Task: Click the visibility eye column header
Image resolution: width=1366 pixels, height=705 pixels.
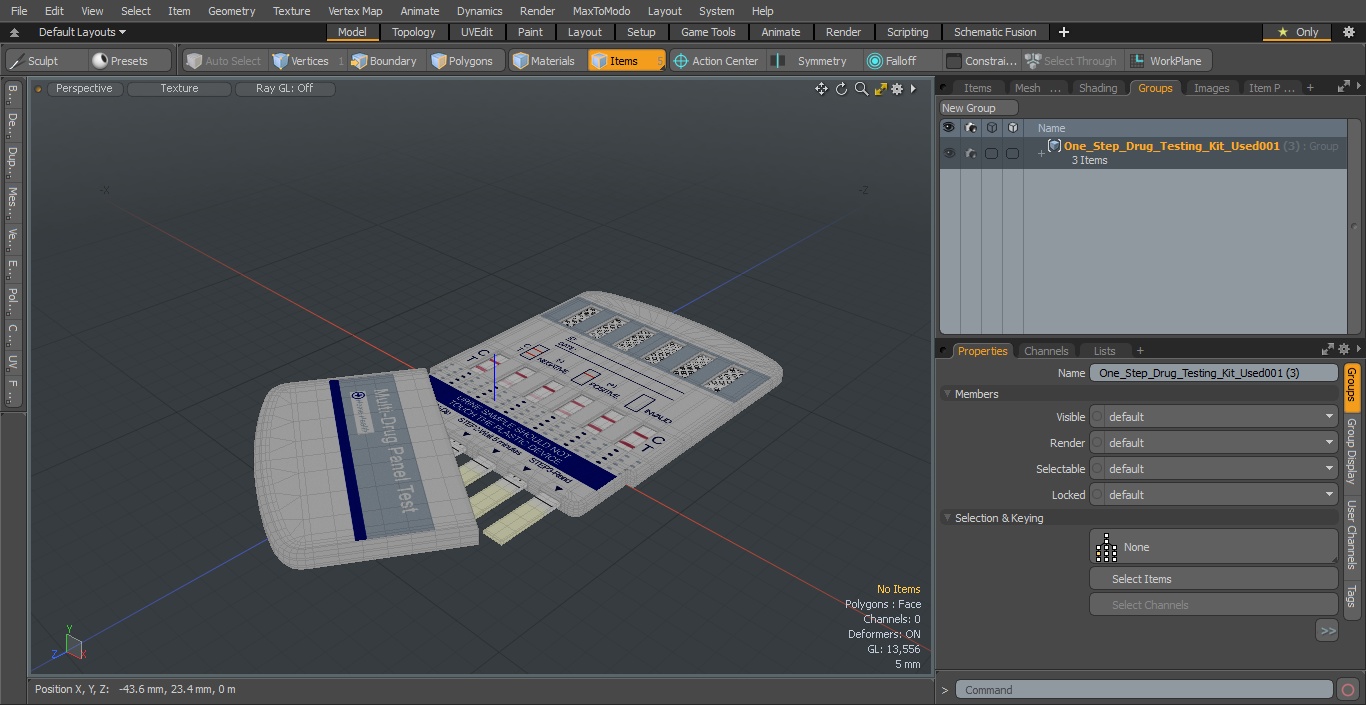Action: point(949,128)
